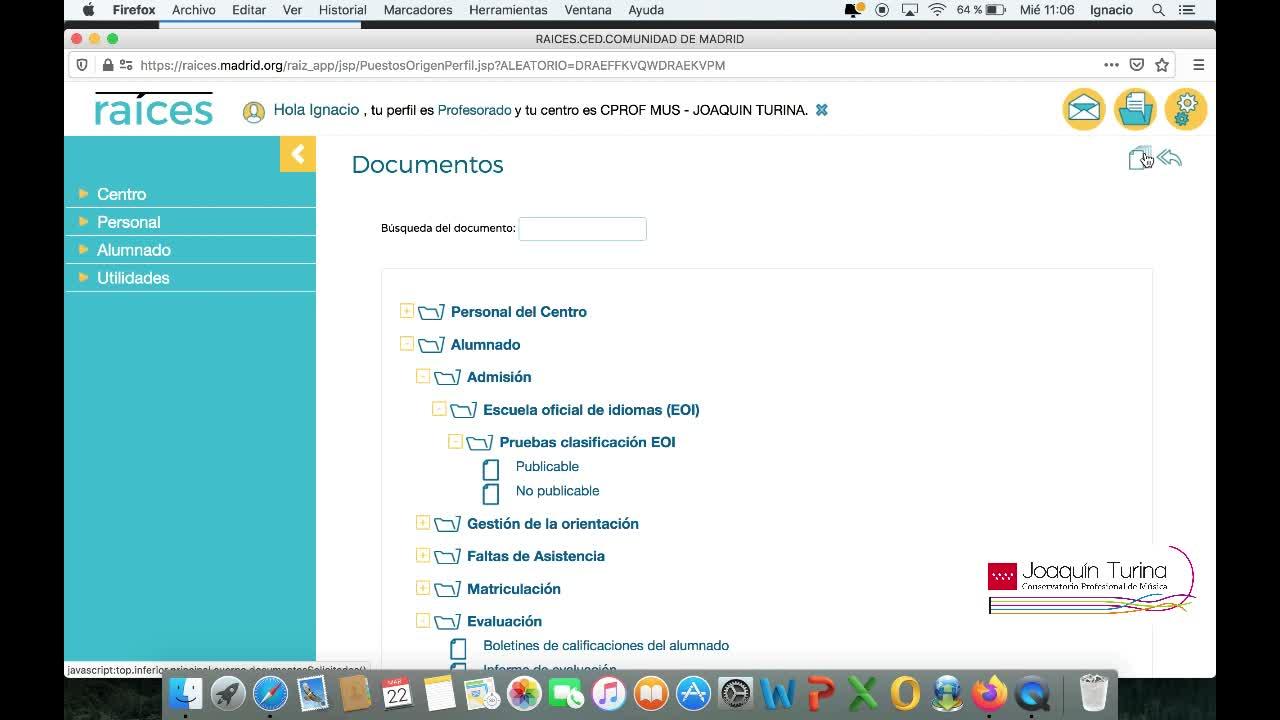The width and height of the screenshot is (1280, 720).
Task: Click the Evaluación folder label
Action: [504, 622]
